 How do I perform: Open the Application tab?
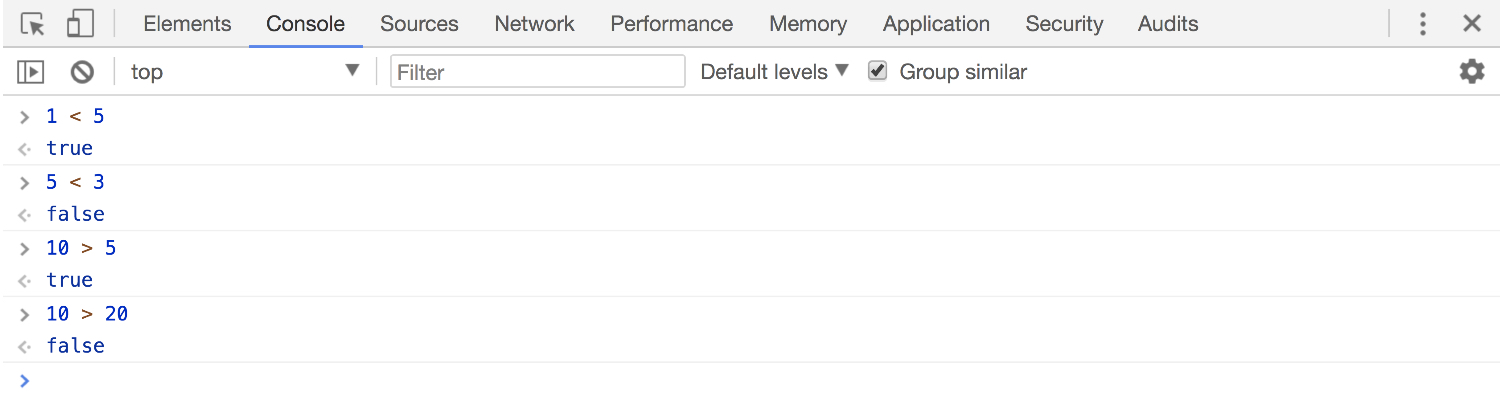pyautogui.click(x=936, y=24)
